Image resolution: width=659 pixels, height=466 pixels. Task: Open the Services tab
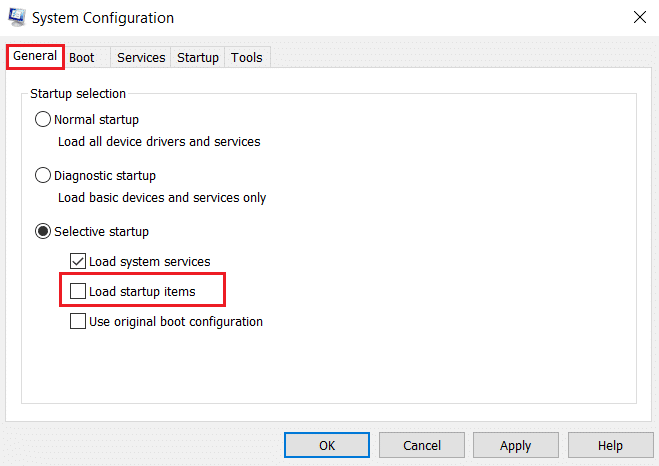click(141, 58)
